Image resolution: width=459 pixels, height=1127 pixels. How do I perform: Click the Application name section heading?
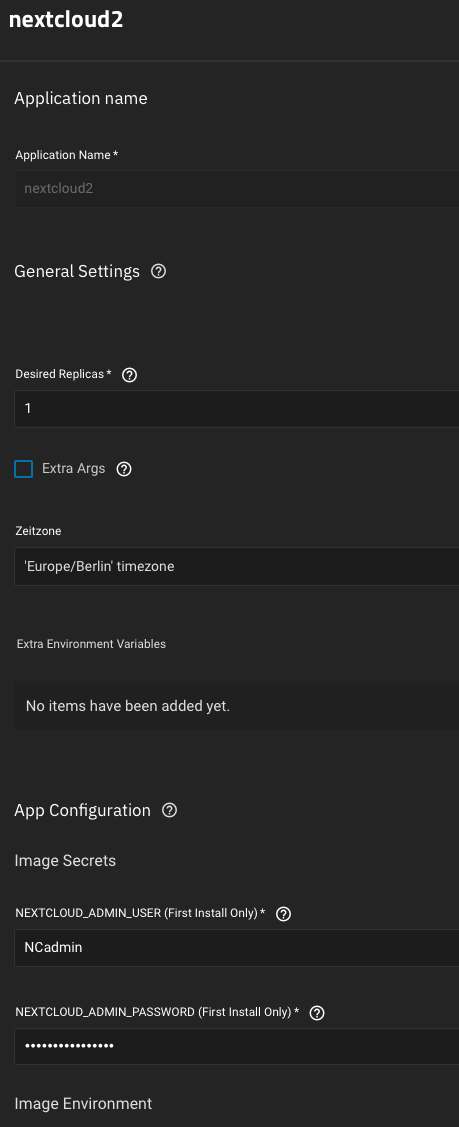(81, 98)
